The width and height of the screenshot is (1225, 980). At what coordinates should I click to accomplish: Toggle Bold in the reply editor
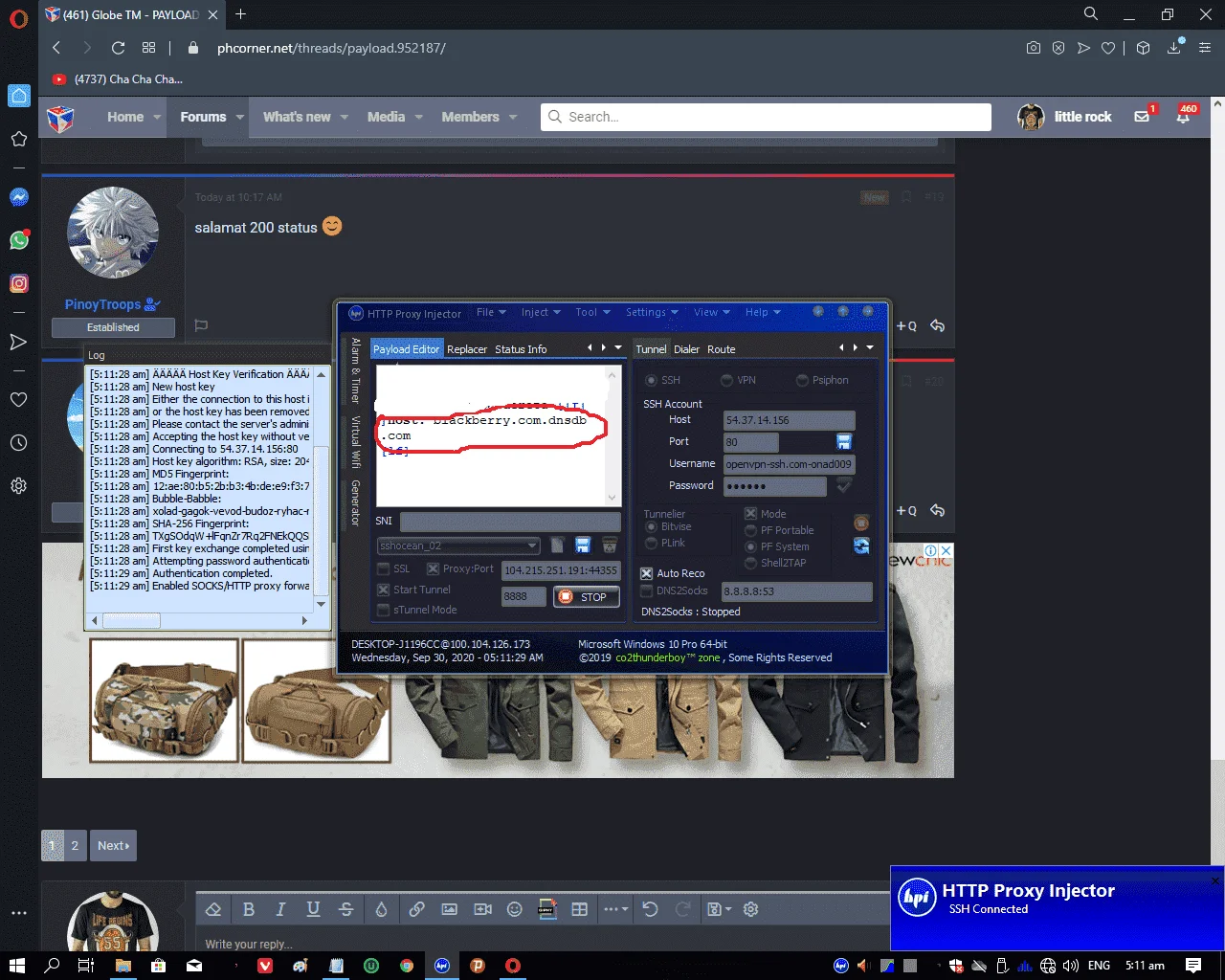point(248,909)
